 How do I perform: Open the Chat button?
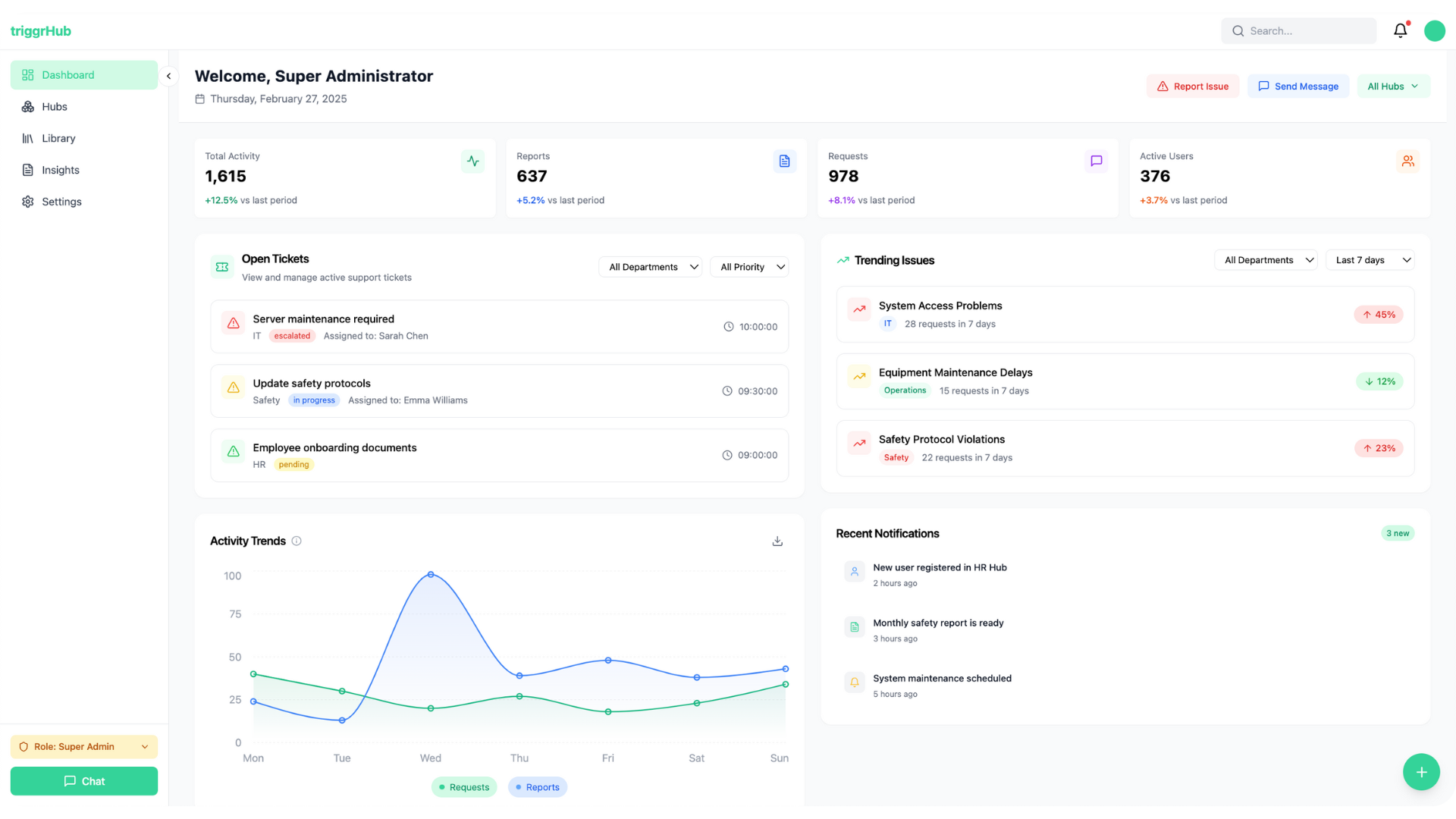tap(84, 781)
